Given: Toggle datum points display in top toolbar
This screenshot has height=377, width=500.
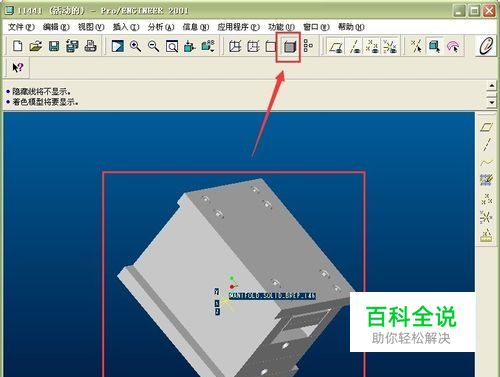Looking at the screenshot, I should (372, 47).
